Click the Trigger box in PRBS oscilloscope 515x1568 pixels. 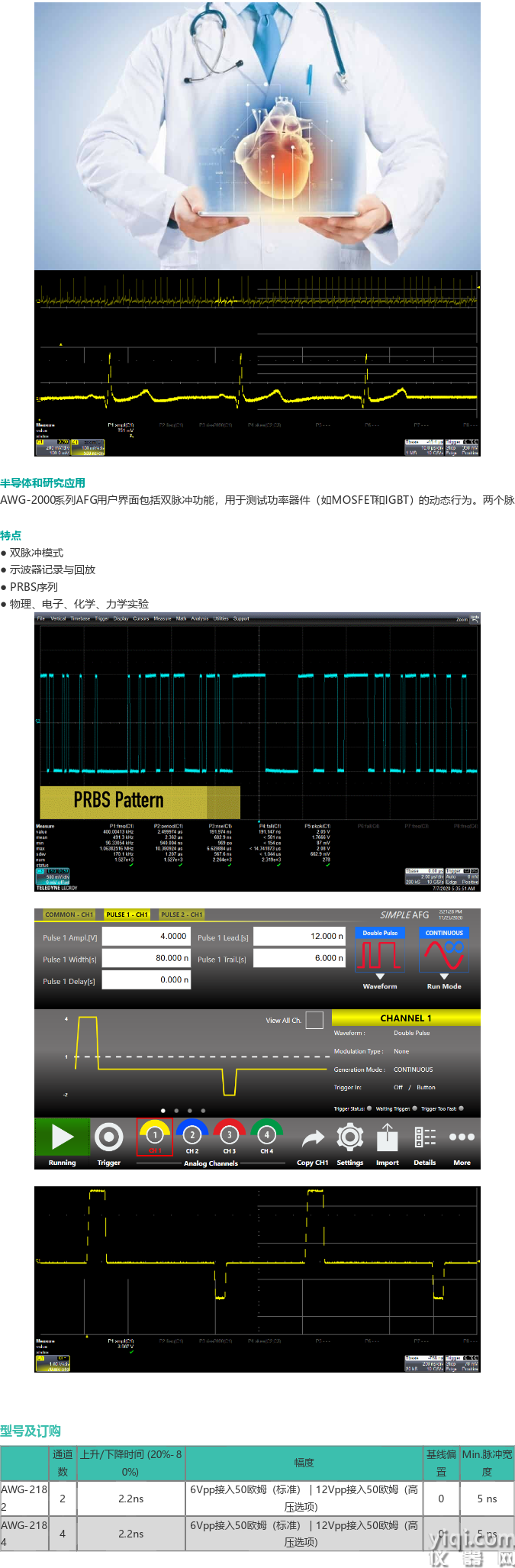click(462, 875)
